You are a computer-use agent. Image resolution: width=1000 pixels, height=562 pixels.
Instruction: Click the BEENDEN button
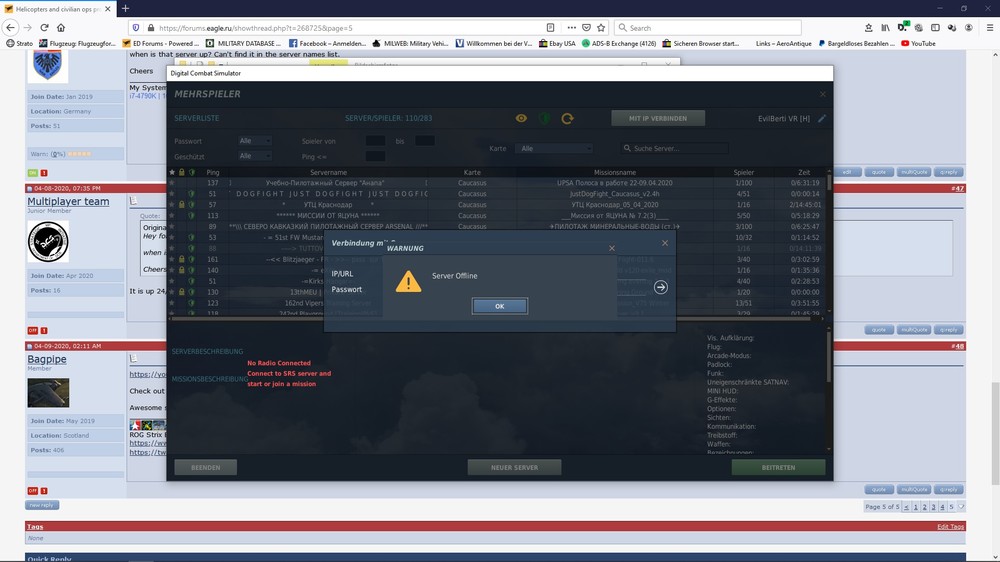click(x=205, y=468)
